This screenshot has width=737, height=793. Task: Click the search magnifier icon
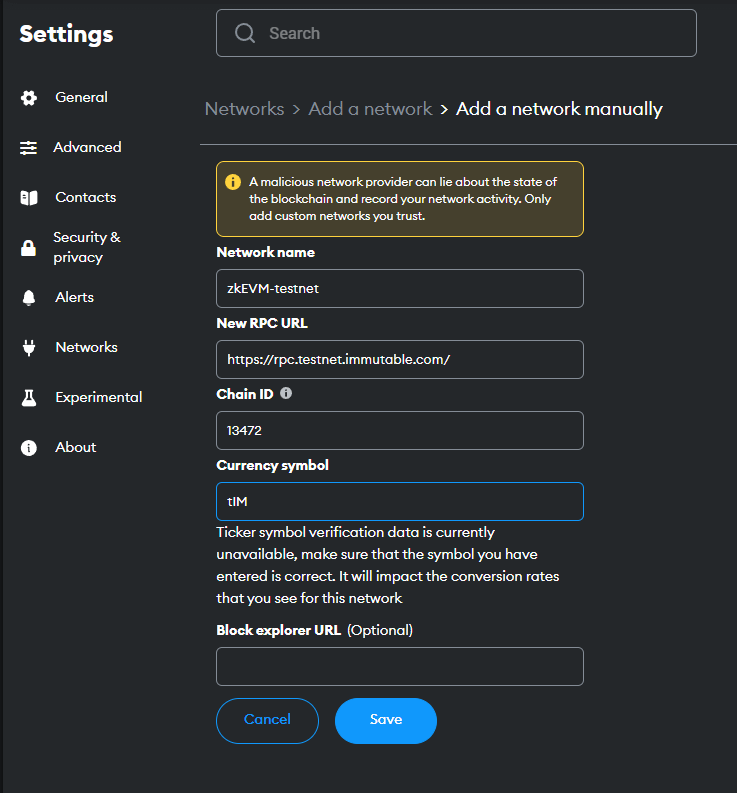[245, 33]
